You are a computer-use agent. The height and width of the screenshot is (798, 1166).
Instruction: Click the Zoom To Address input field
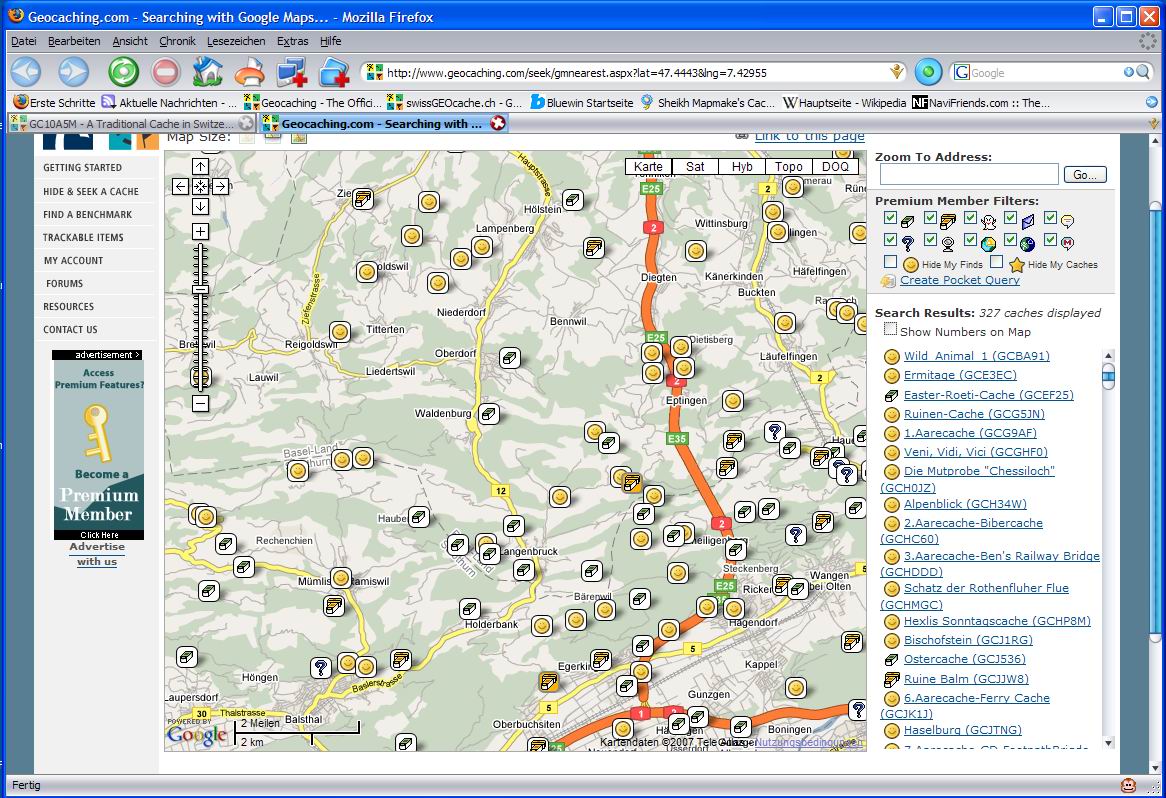[x=969, y=174]
